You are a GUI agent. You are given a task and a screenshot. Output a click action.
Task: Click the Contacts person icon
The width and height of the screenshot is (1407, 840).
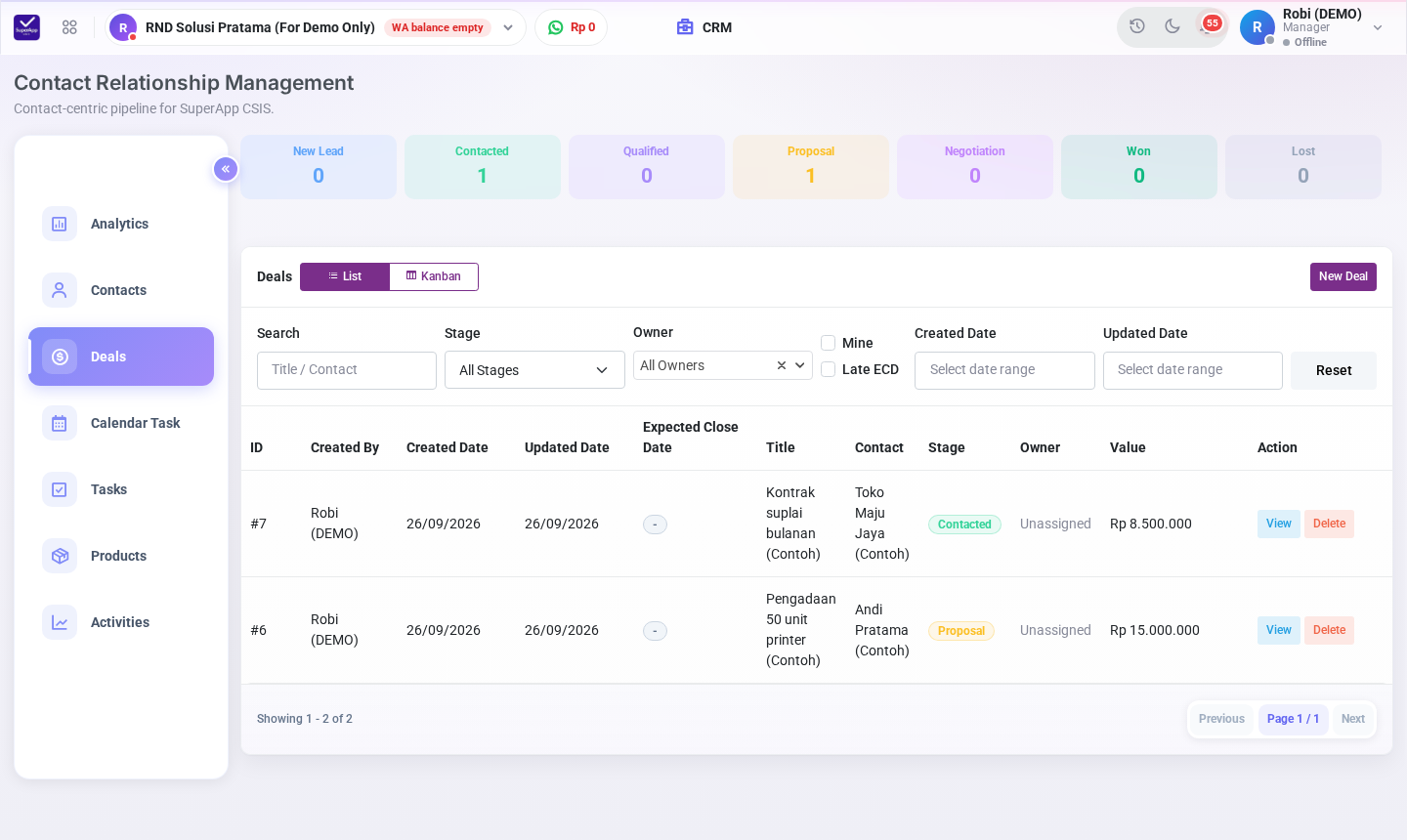[60, 290]
